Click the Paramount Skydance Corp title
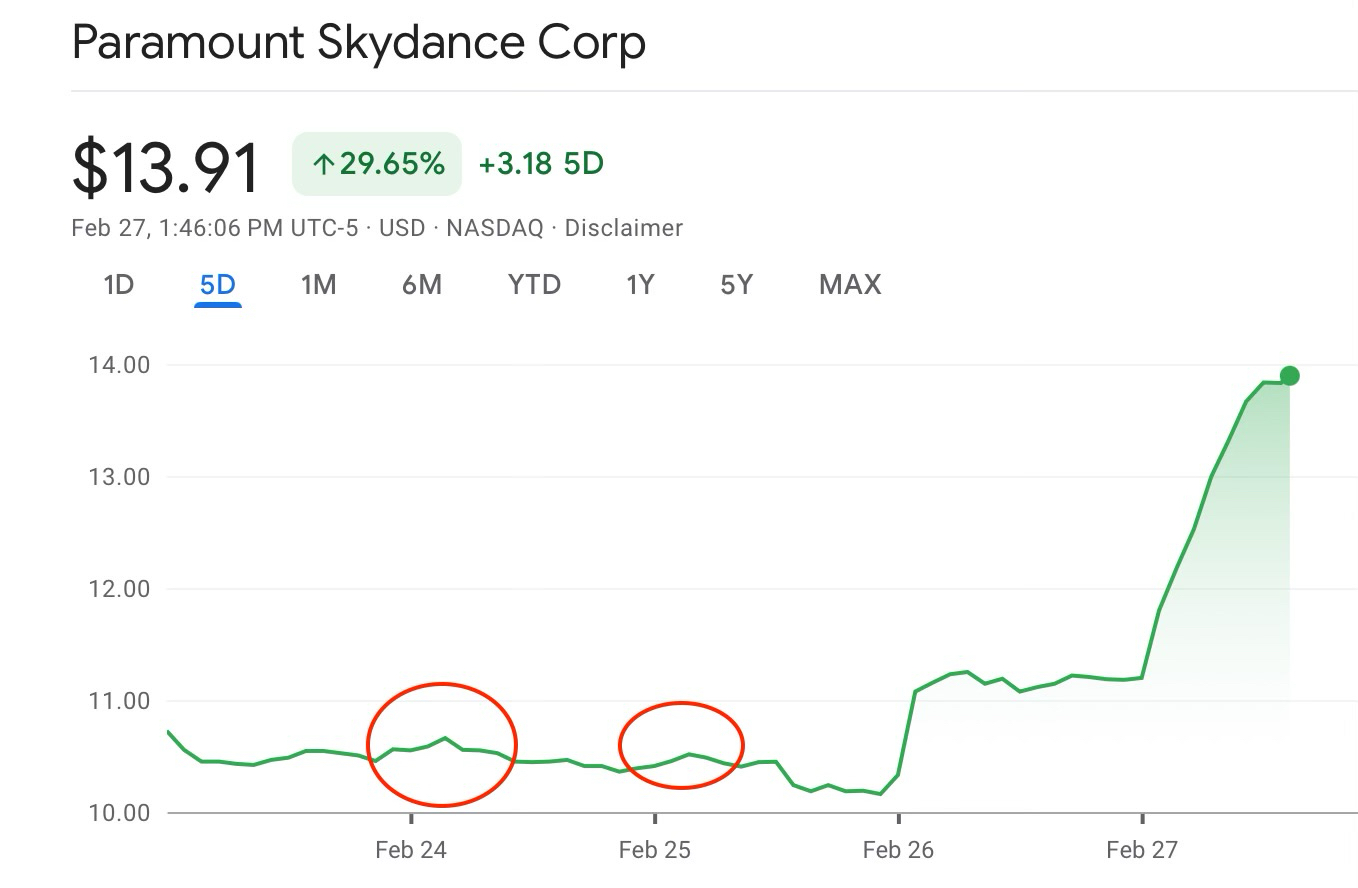 [359, 43]
